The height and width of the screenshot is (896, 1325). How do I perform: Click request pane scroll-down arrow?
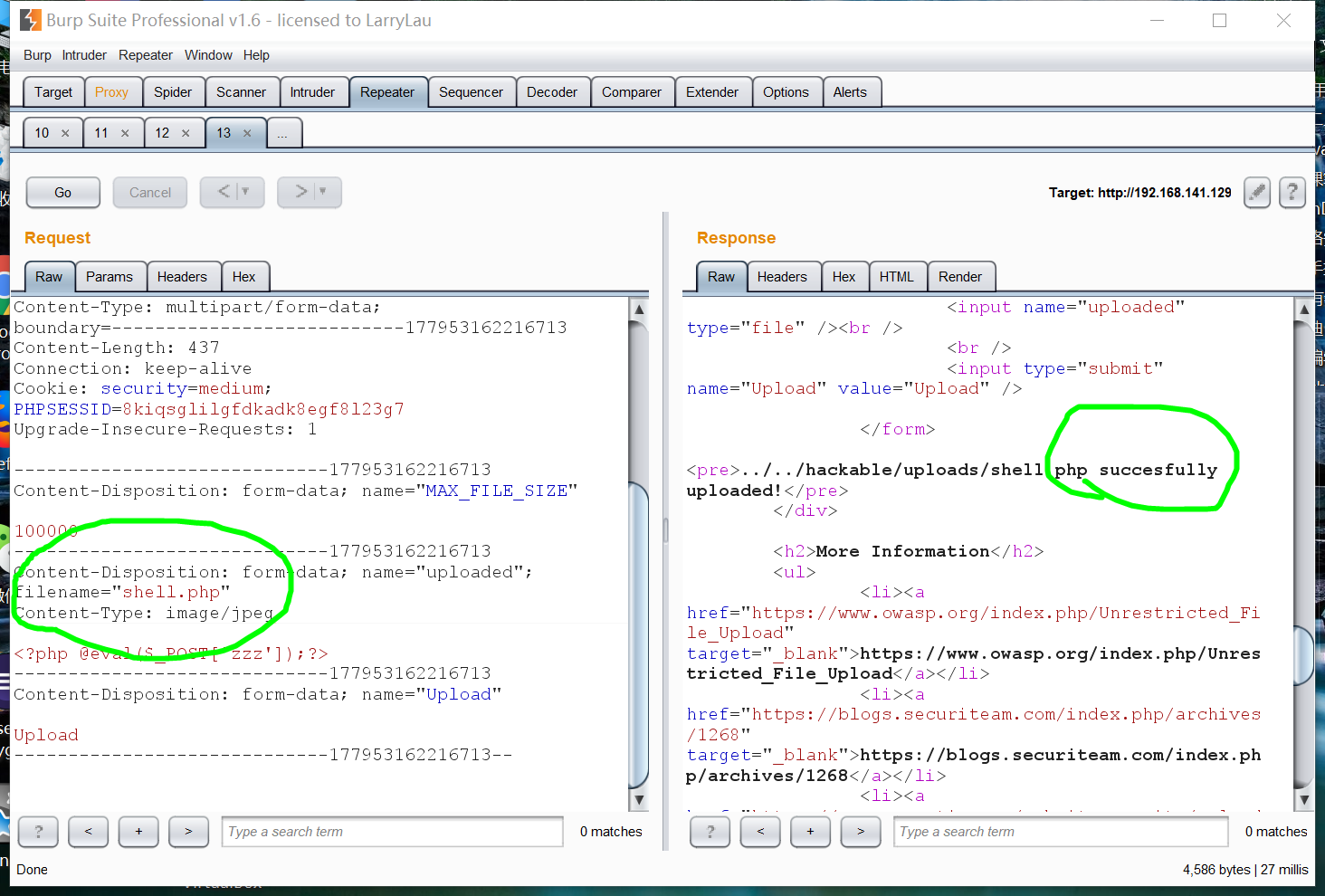point(639,800)
